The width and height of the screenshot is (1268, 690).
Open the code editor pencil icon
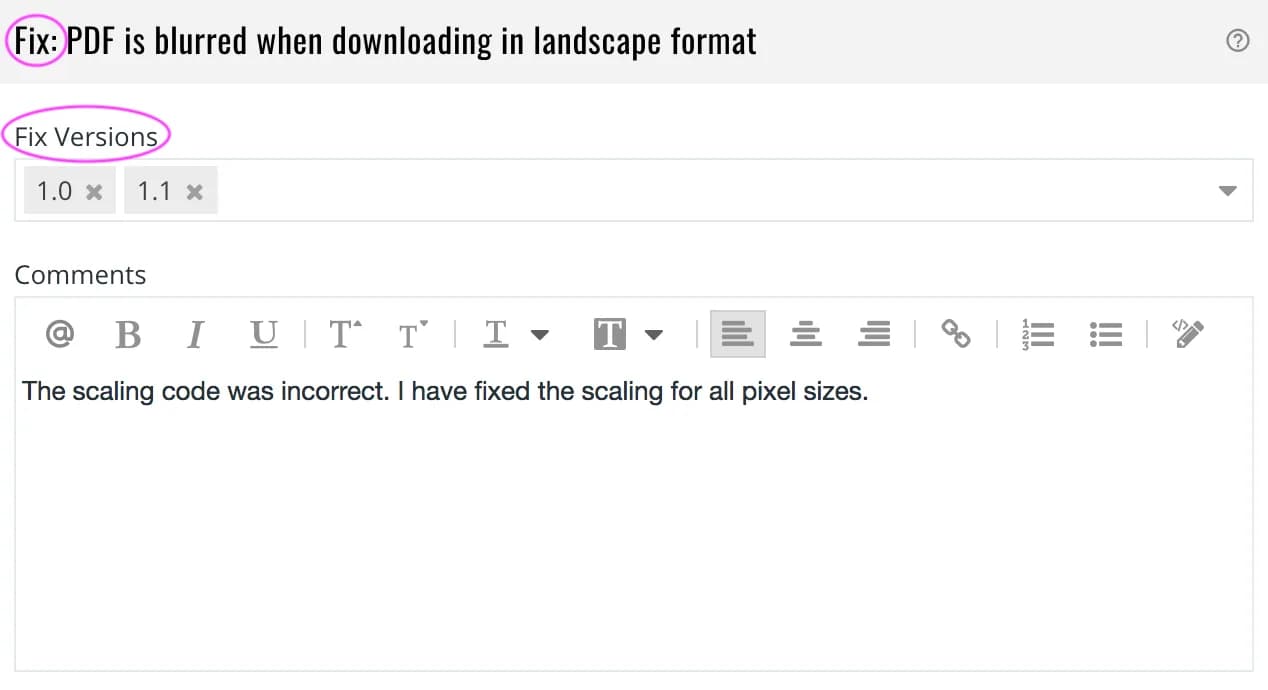point(1187,334)
